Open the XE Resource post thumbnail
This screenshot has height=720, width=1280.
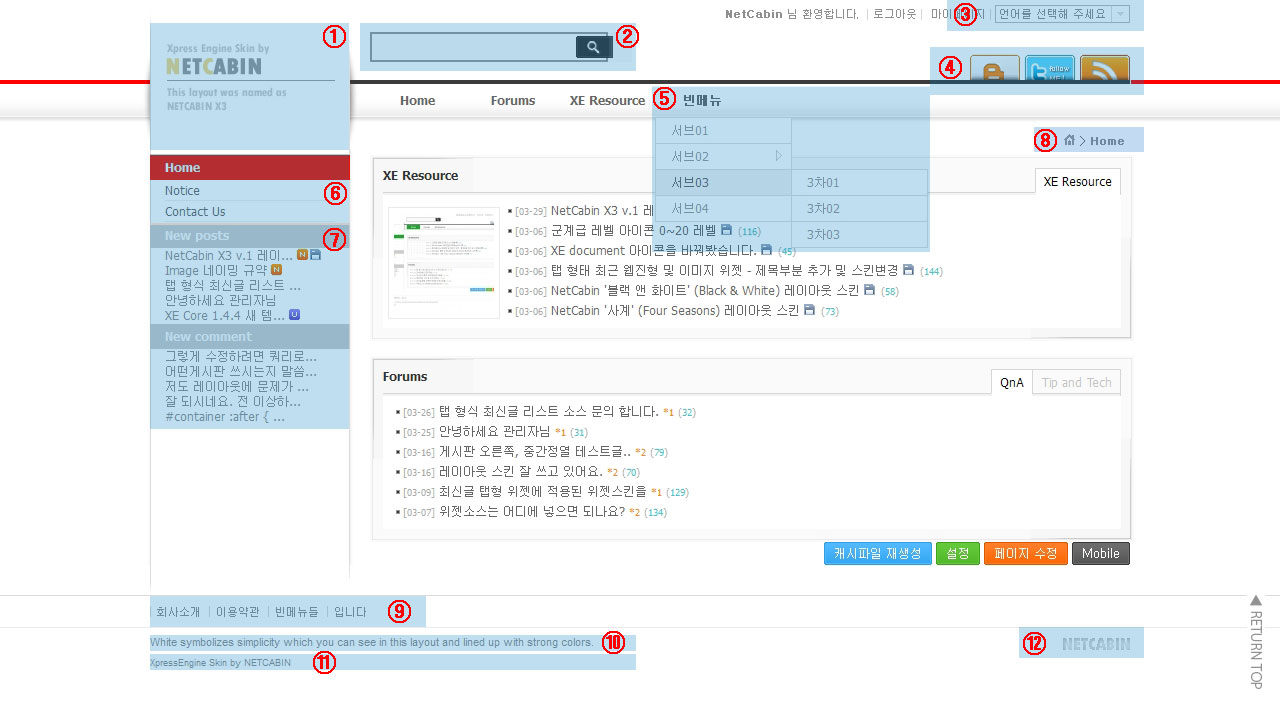click(444, 263)
